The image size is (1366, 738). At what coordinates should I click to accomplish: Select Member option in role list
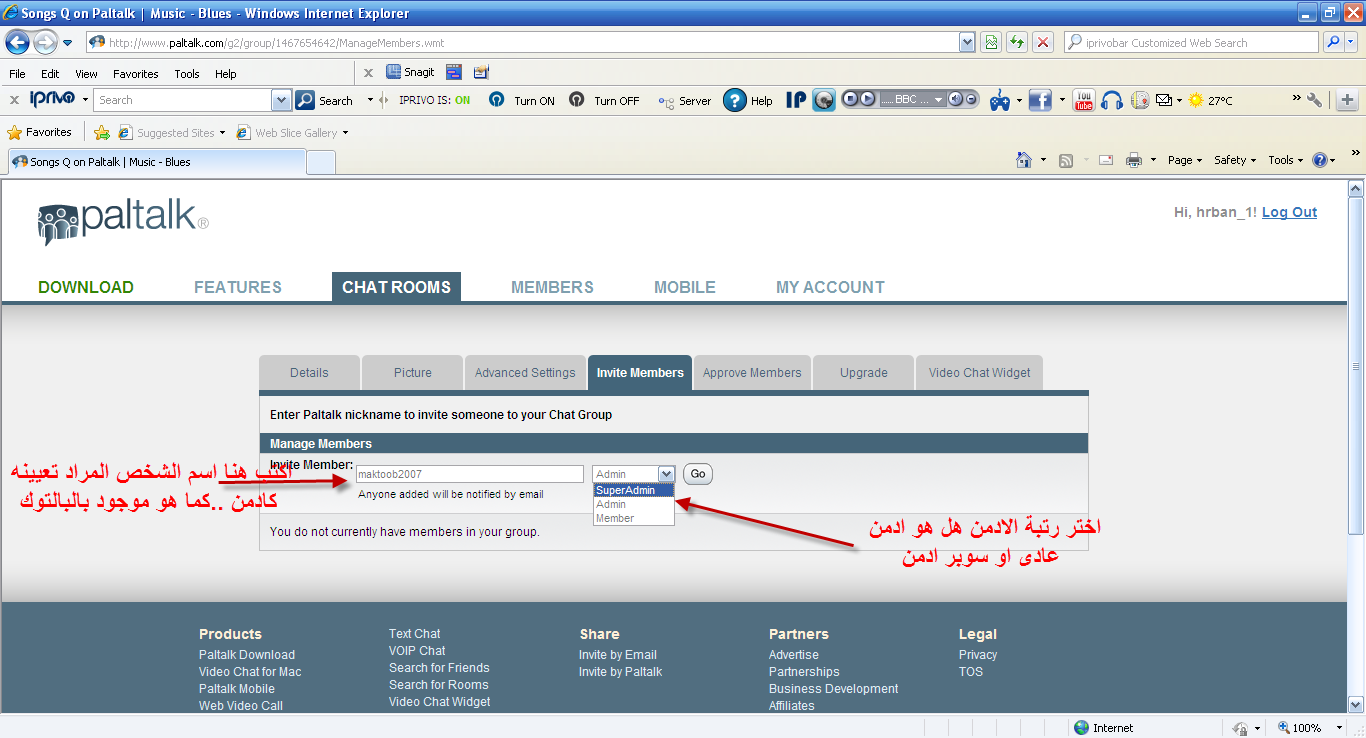pos(633,518)
